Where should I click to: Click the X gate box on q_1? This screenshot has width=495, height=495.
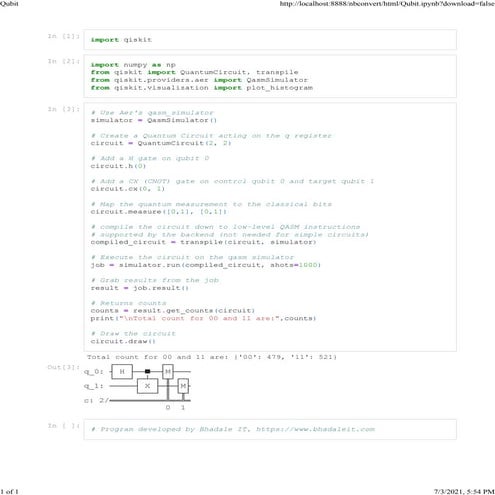tap(148, 386)
